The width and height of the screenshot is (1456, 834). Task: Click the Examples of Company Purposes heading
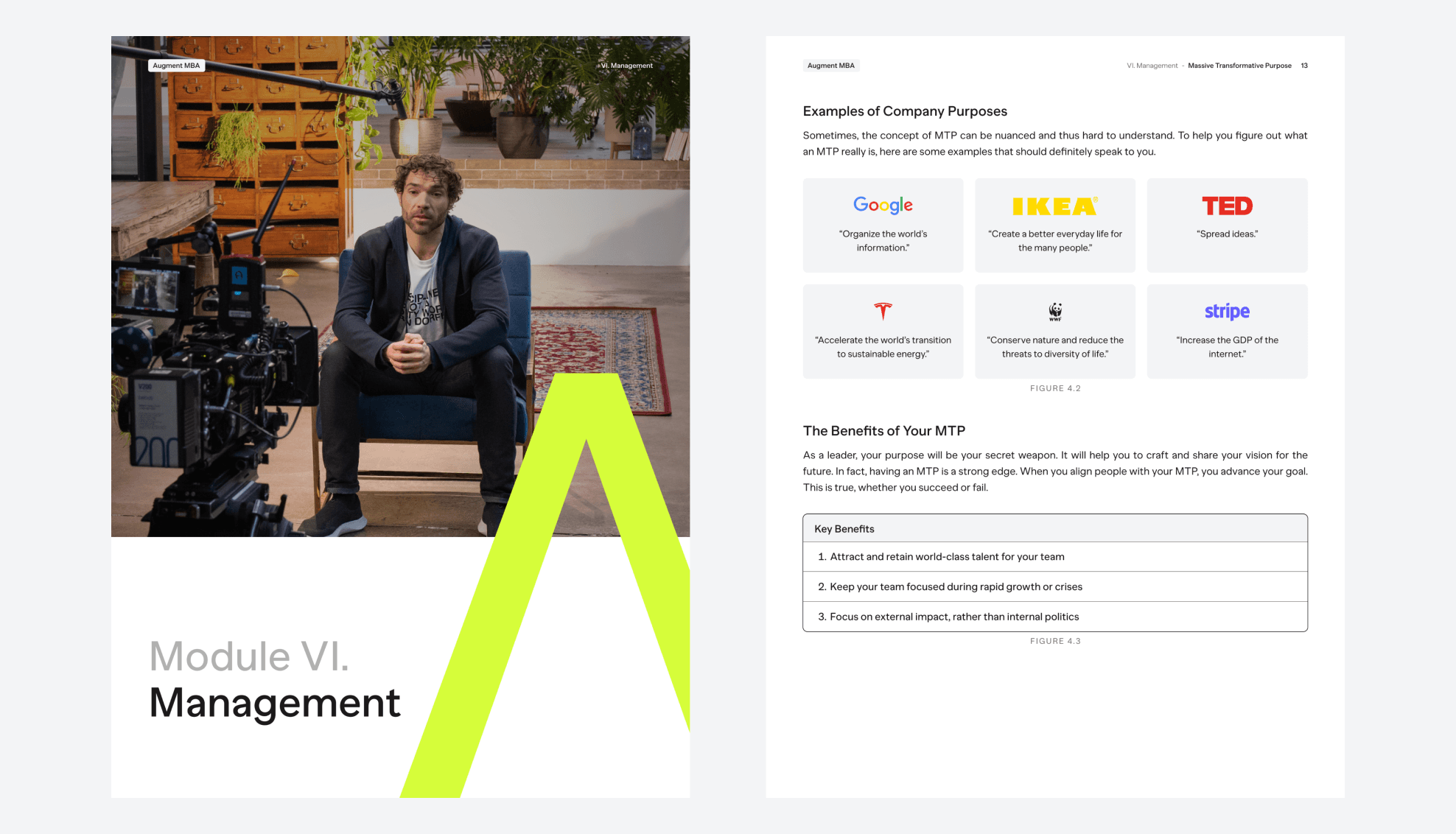tap(905, 111)
